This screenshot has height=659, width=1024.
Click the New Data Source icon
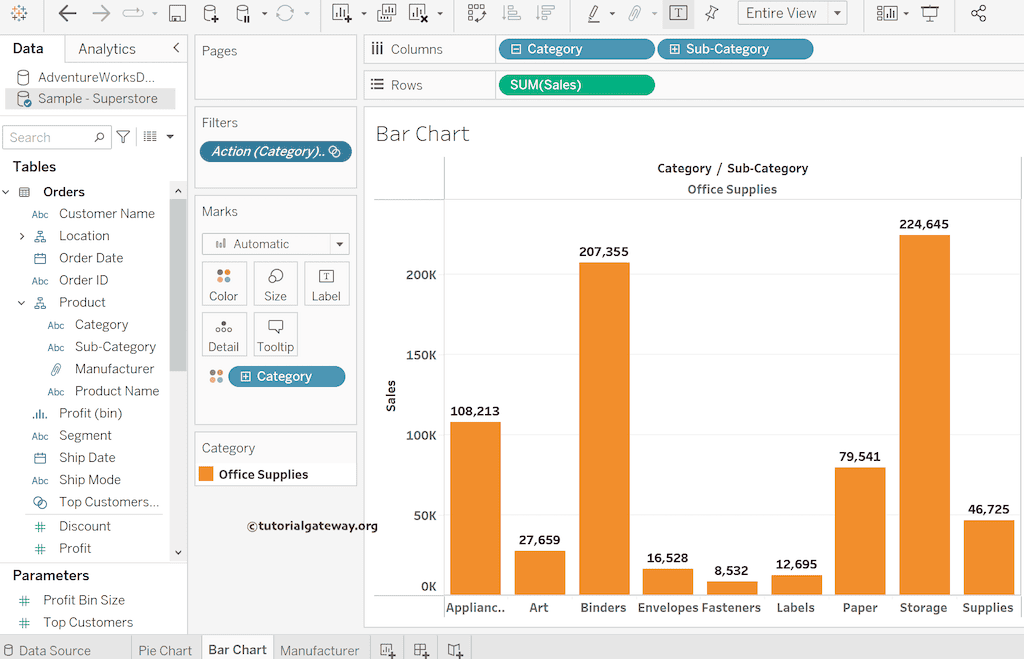(x=210, y=14)
